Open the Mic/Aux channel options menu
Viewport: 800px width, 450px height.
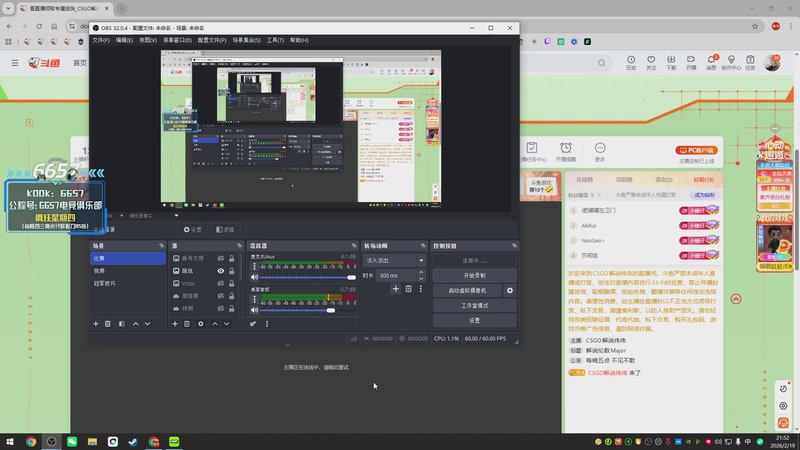pos(254,266)
